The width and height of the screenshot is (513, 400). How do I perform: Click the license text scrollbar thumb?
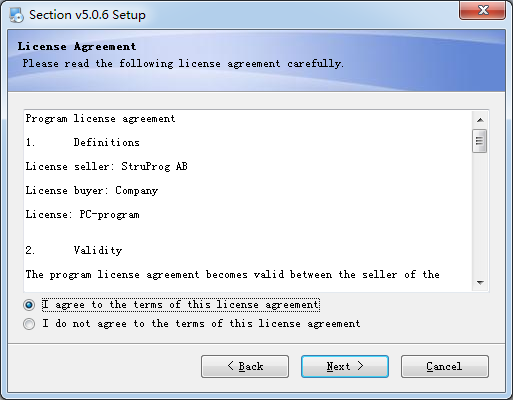tap(480, 141)
